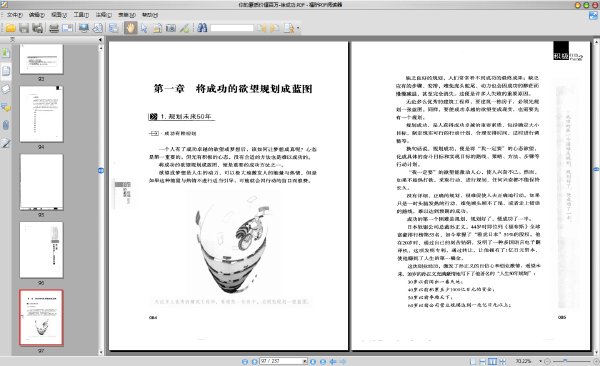The width and height of the screenshot is (600, 366).
Task: Start full screen mode from monitor icon
Action: [83, 28]
